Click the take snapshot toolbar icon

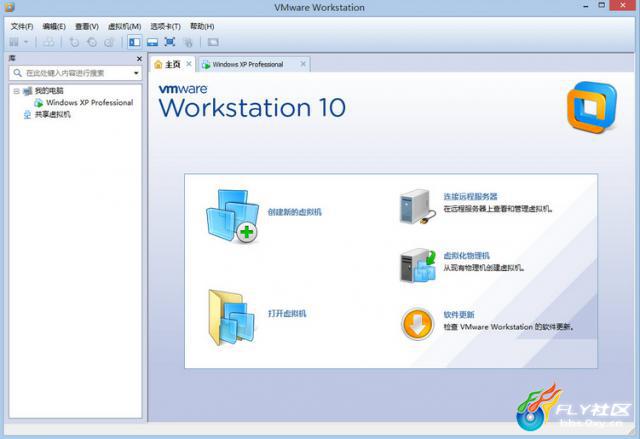(74, 42)
